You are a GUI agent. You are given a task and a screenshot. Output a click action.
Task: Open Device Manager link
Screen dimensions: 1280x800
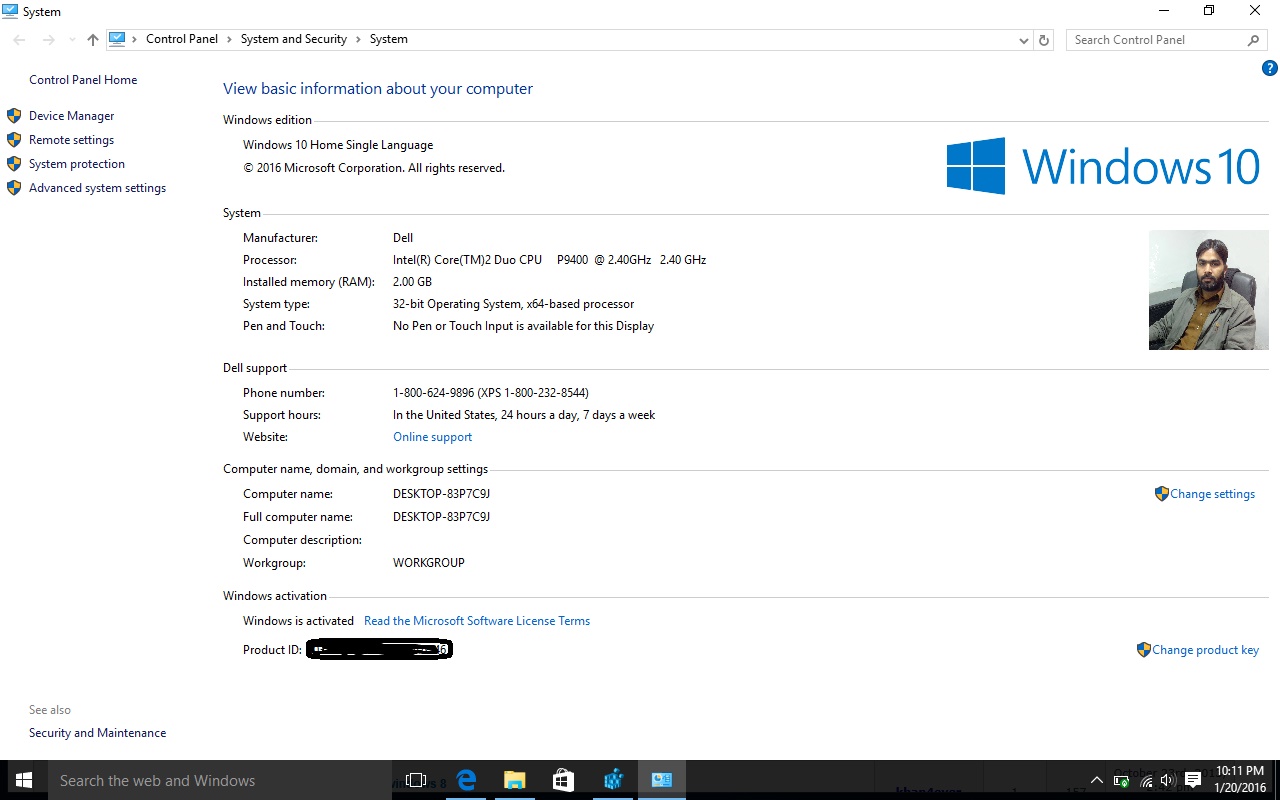click(71, 116)
